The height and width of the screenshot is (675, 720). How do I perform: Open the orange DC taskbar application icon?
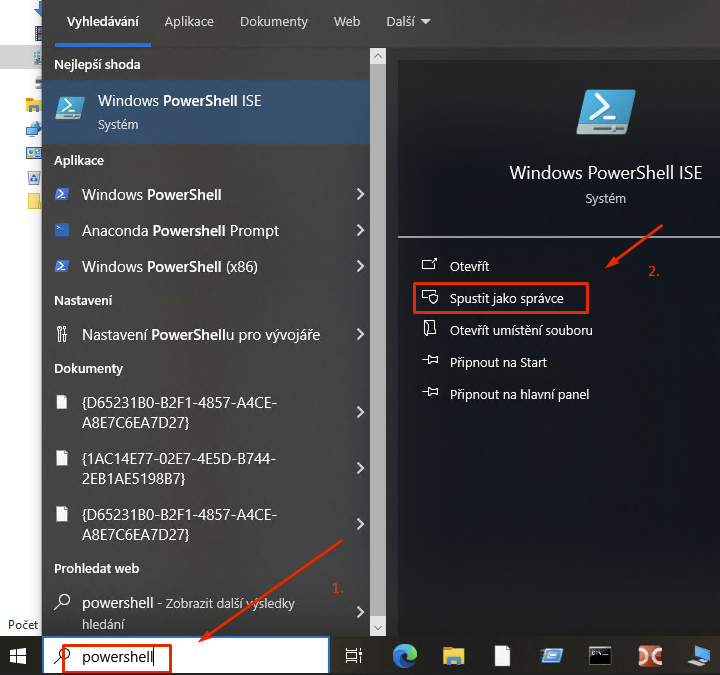coord(650,656)
